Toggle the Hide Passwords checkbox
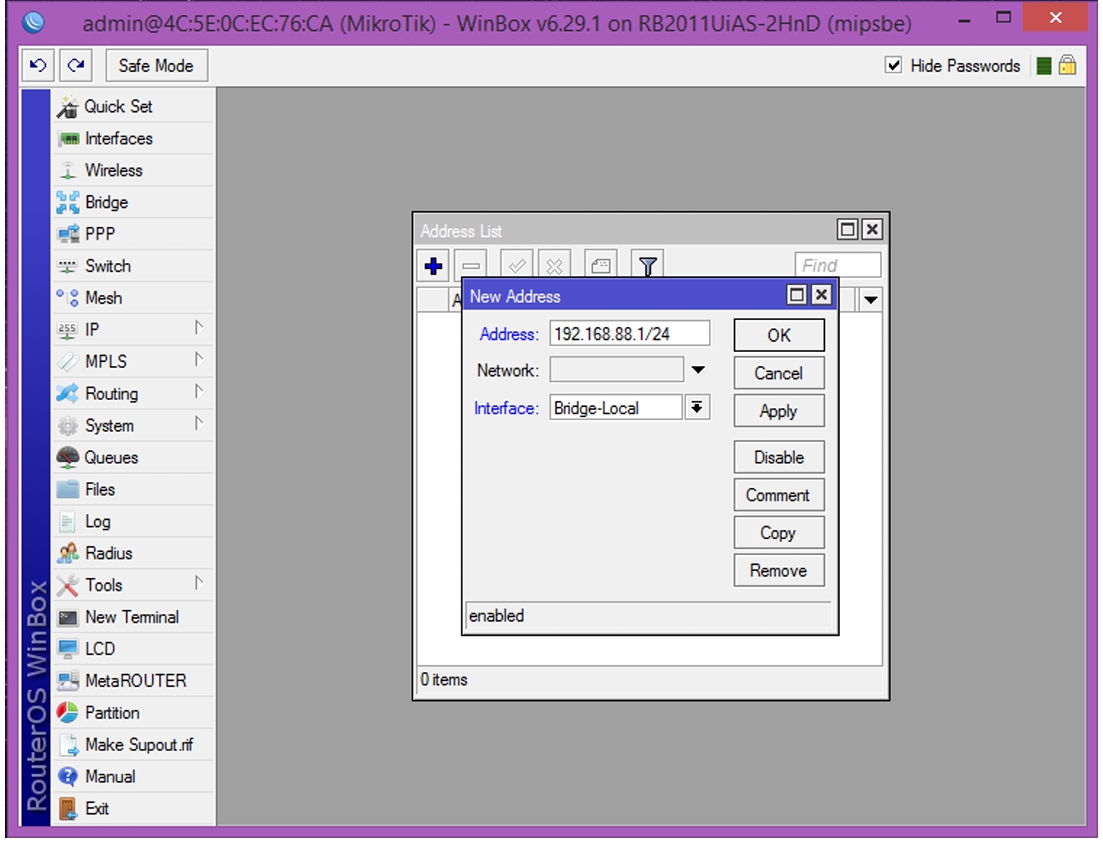This screenshot has width=1103, height=844. point(893,65)
